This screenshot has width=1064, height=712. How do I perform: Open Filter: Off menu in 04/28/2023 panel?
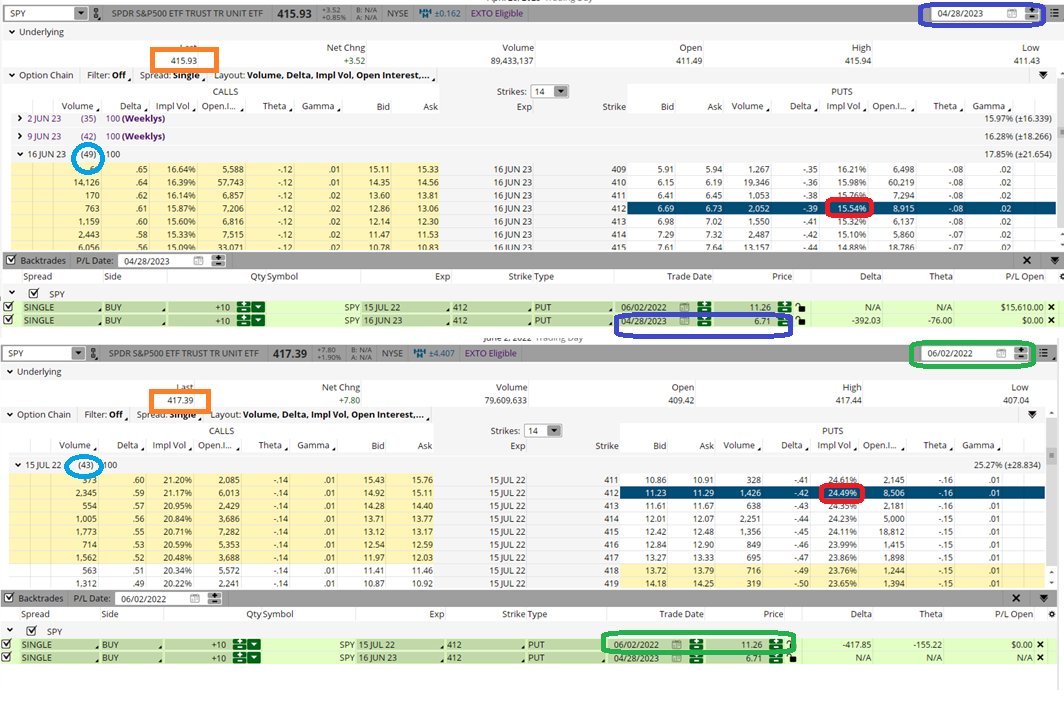click(x=107, y=75)
